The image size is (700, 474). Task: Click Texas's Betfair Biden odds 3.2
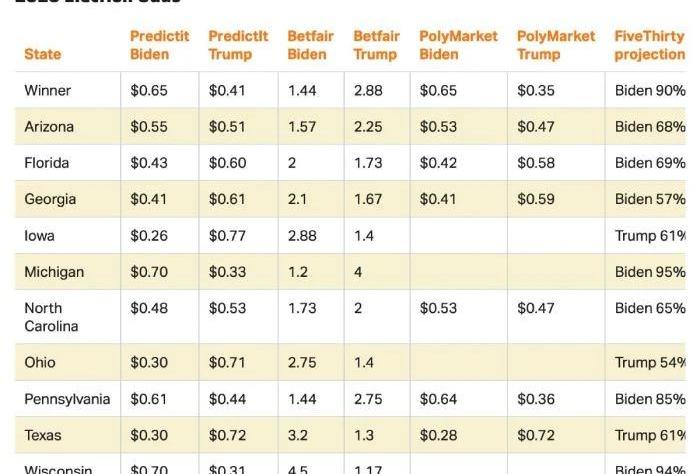[x=298, y=436]
